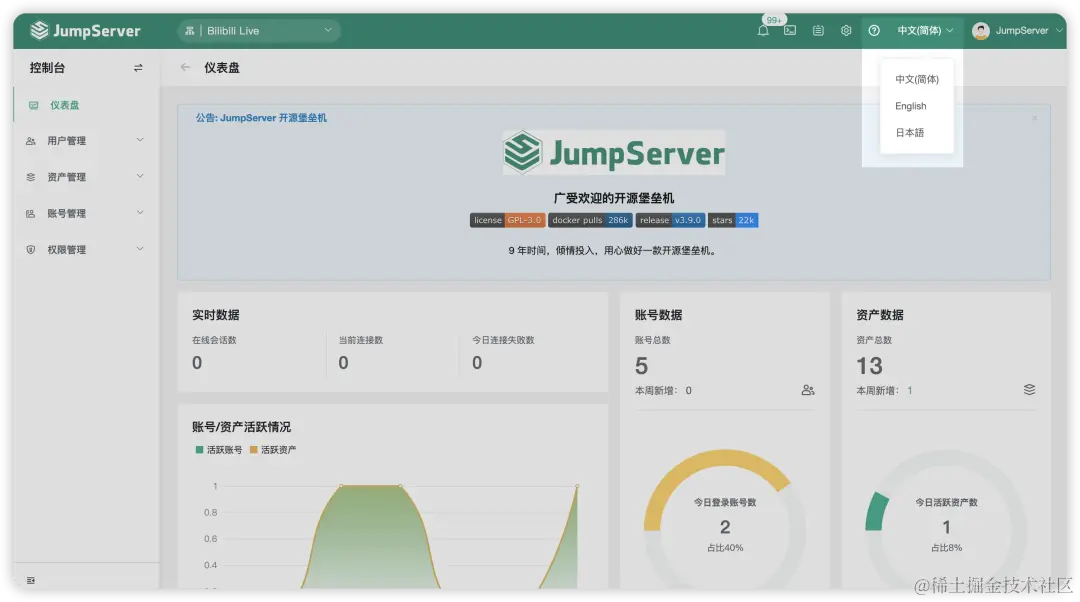
Task: Click the back arrow beside 仪表盘 title
Action: (x=185, y=68)
